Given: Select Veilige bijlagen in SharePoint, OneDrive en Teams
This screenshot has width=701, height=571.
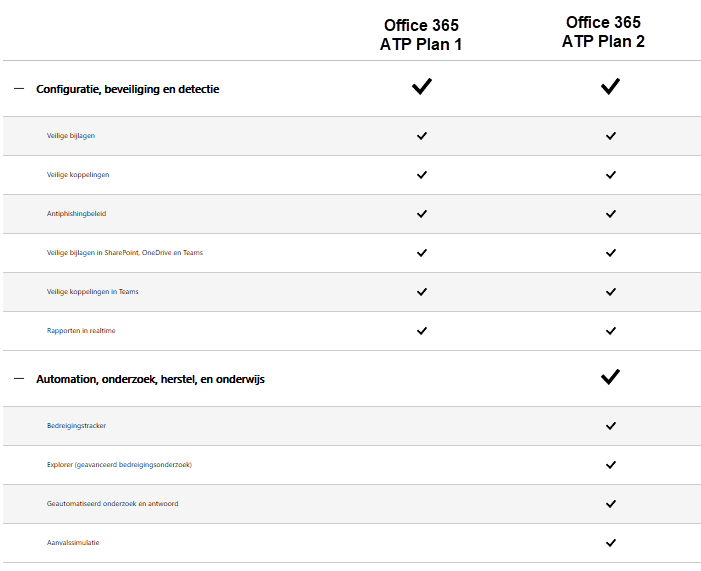Looking at the screenshot, I should coord(125,253).
